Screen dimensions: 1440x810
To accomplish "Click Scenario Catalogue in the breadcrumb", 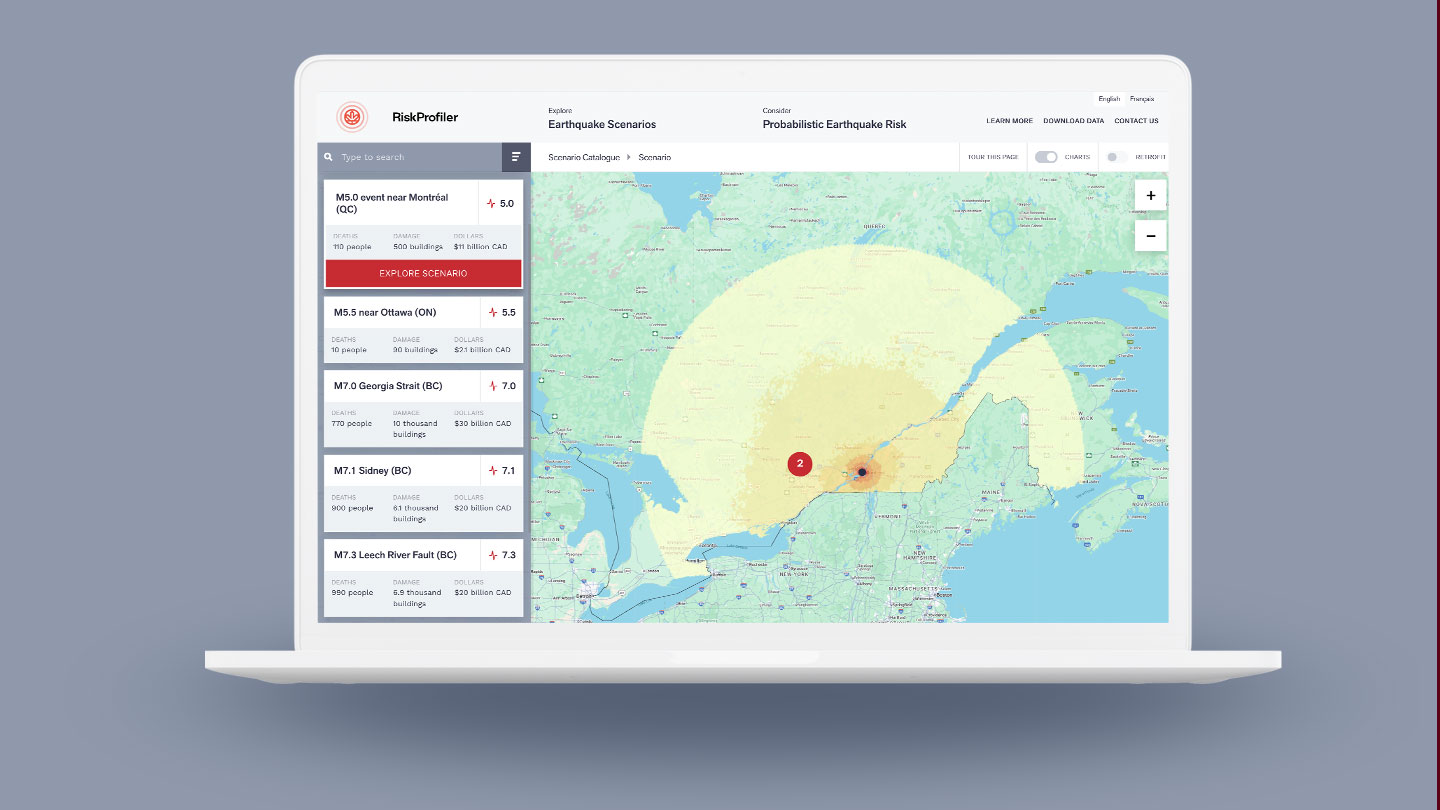I will [583, 158].
